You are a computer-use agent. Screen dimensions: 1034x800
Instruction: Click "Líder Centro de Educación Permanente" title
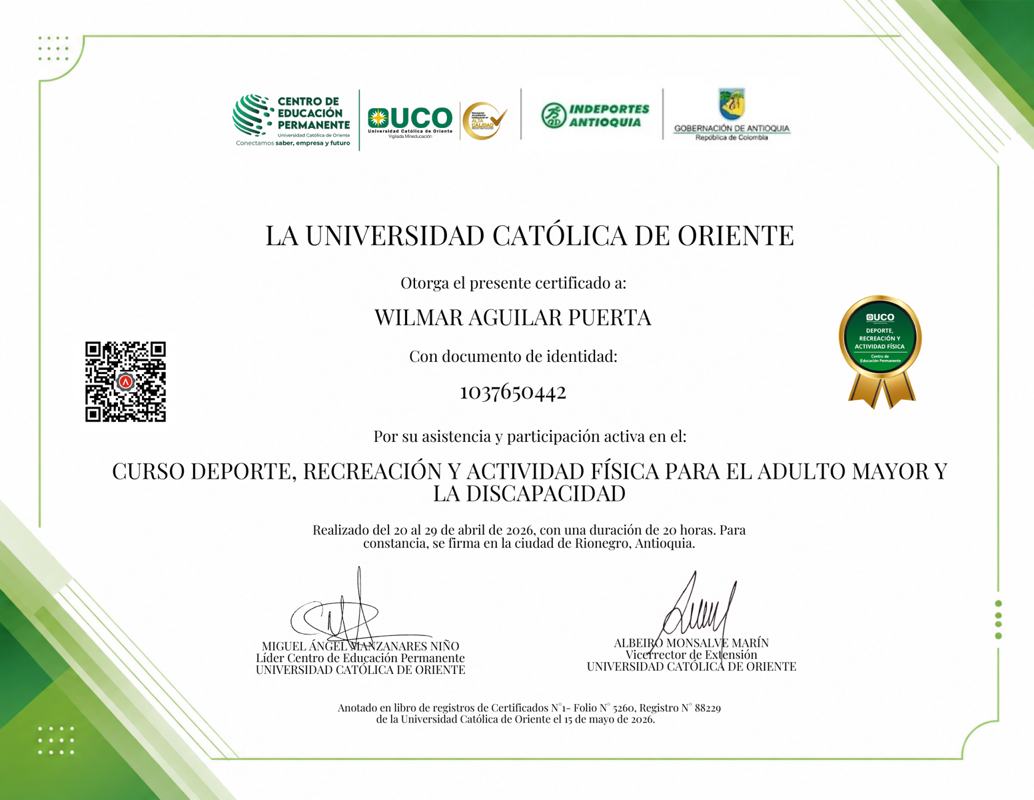coord(360,658)
